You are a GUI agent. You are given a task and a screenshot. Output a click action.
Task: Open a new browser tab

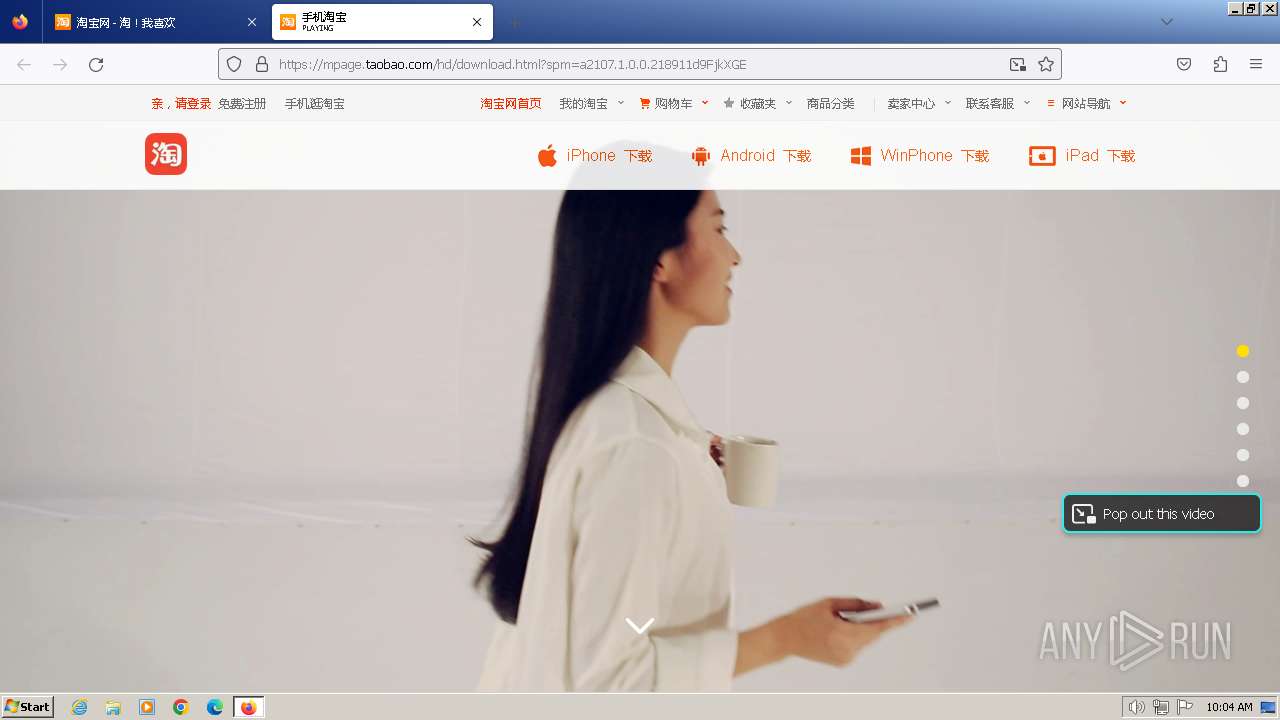[x=514, y=22]
